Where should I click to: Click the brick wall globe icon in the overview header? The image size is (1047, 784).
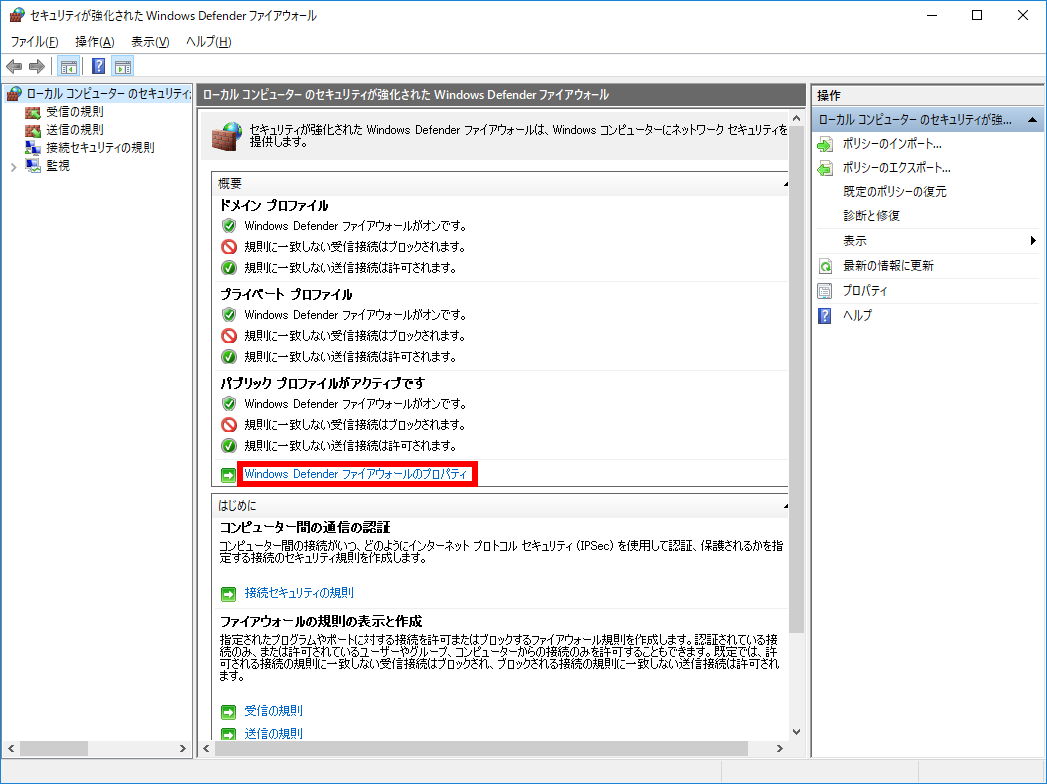coord(227,136)
